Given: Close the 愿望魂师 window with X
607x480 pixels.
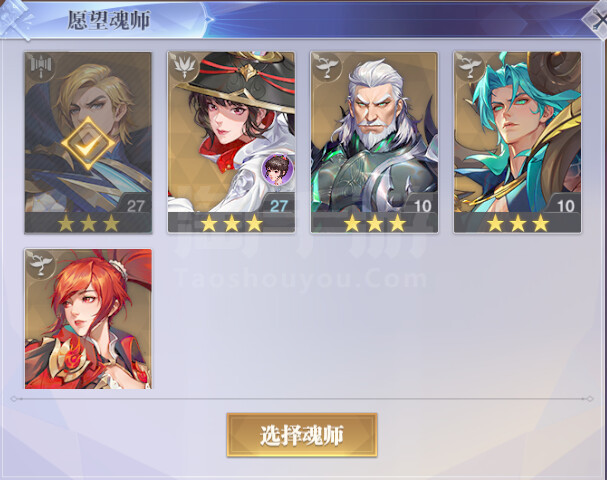Looking at the screenshot, I should 597,20.
